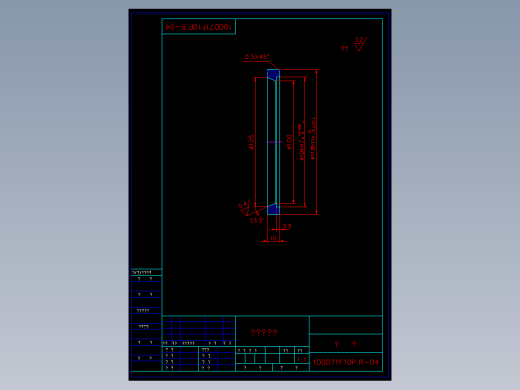520x390 pixels.
Task: Click the purple centerline mark on the ring
Action: pyautogui.click(x=274, y=142)
